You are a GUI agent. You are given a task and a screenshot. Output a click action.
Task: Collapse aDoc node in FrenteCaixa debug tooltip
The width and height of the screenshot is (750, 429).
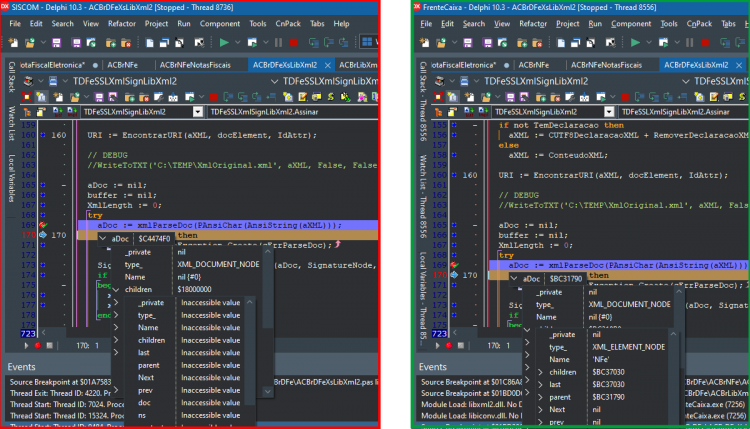tap(514, 278)
